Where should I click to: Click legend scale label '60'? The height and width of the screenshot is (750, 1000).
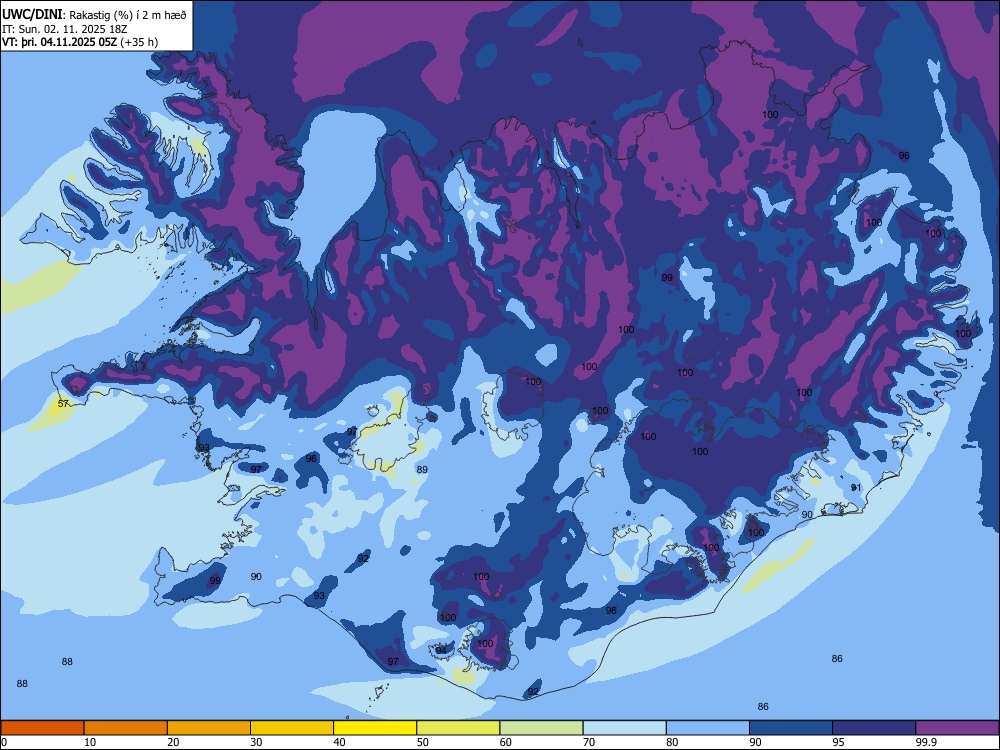pos(506,742)
